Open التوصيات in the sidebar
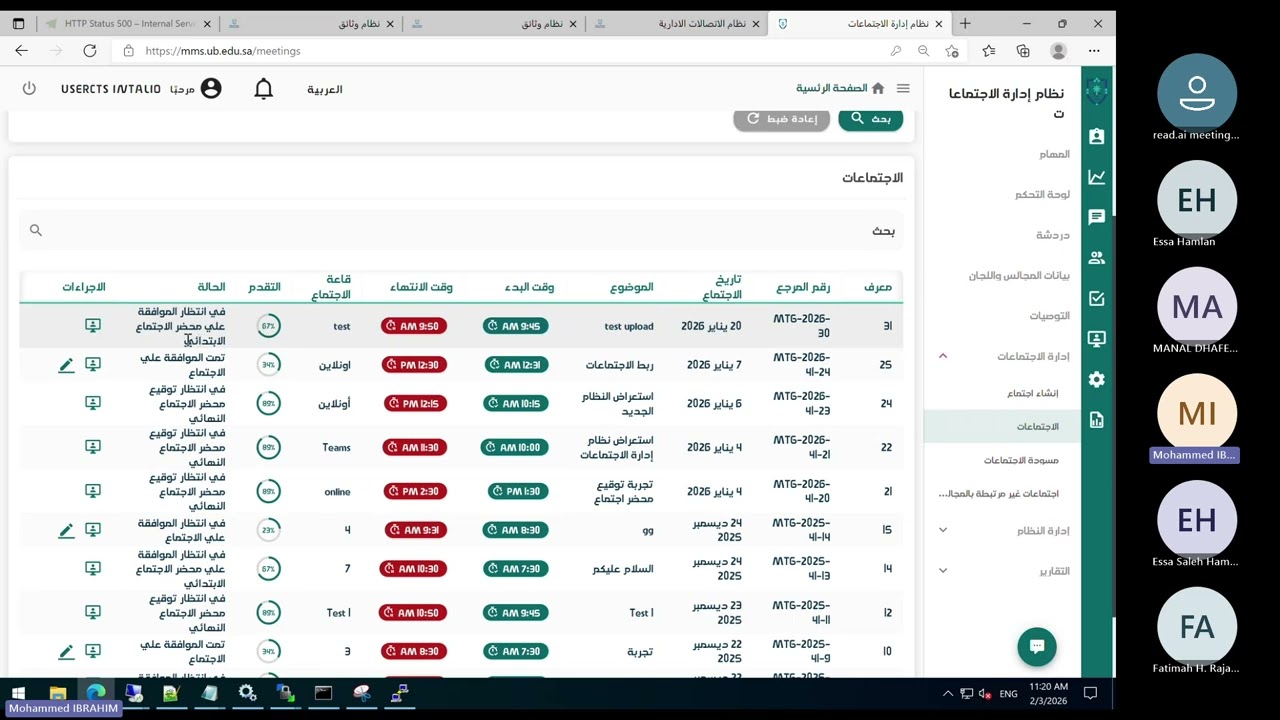Screen dimensions: 1280x720 pos(1049,316)
